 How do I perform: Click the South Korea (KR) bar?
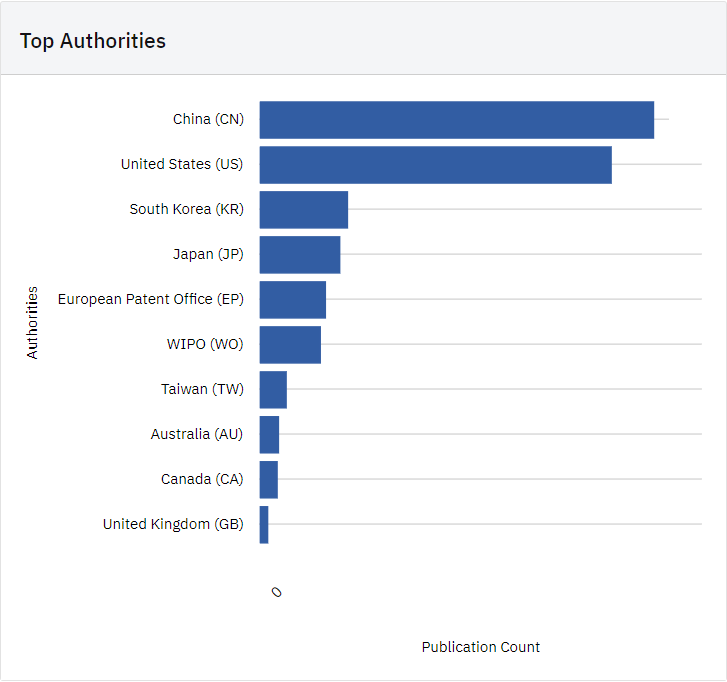coord(303,210)
